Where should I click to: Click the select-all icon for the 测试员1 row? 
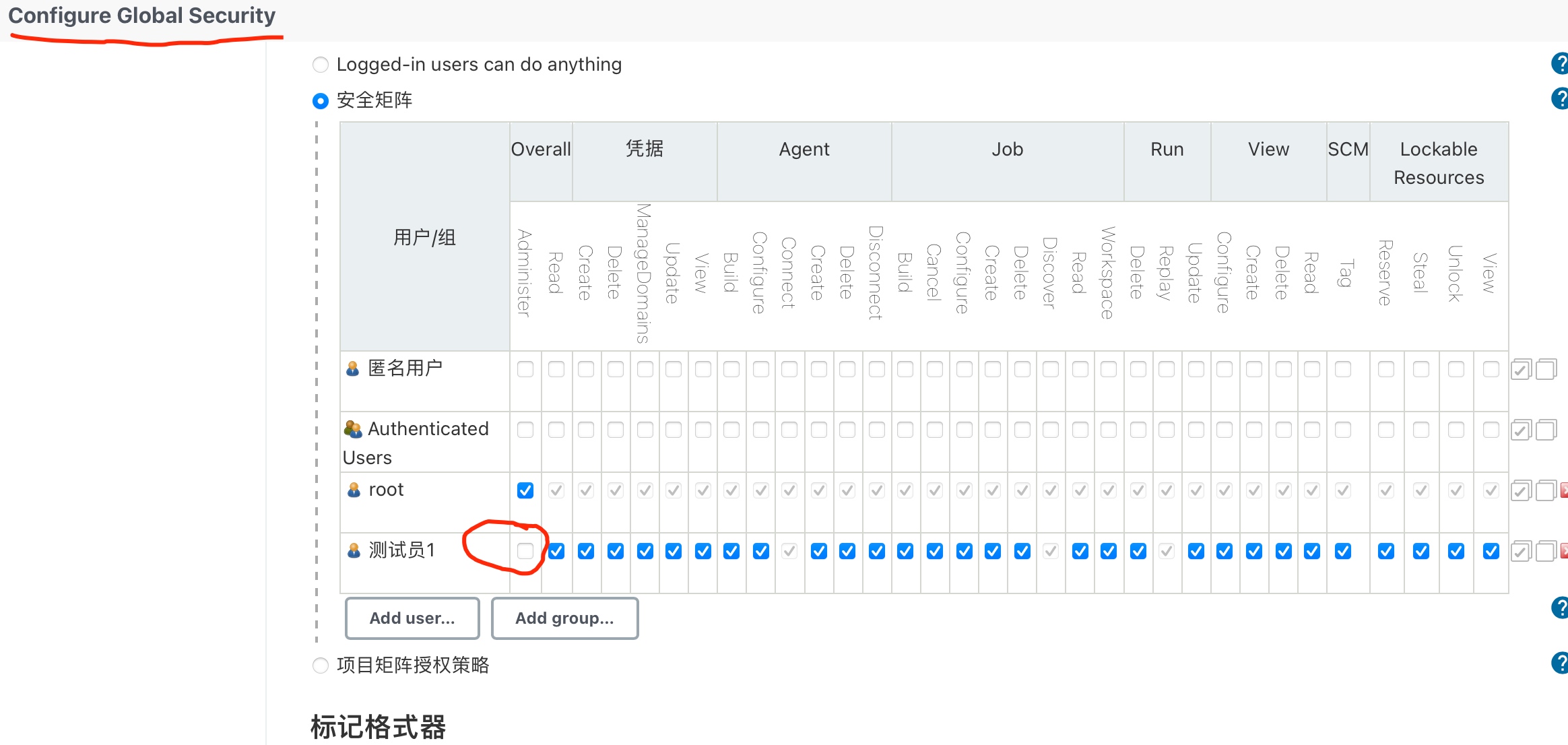tap(1521, 552)
